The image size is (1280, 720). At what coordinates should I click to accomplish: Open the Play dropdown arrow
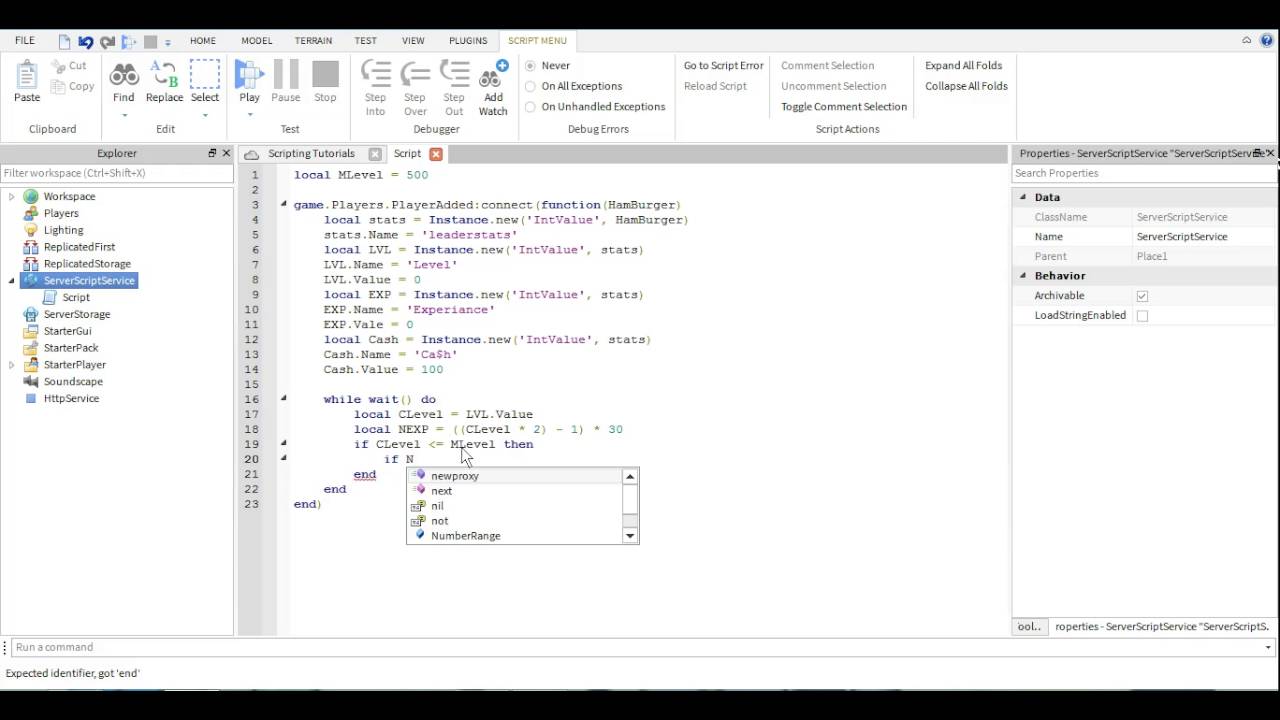pos(249,115)
